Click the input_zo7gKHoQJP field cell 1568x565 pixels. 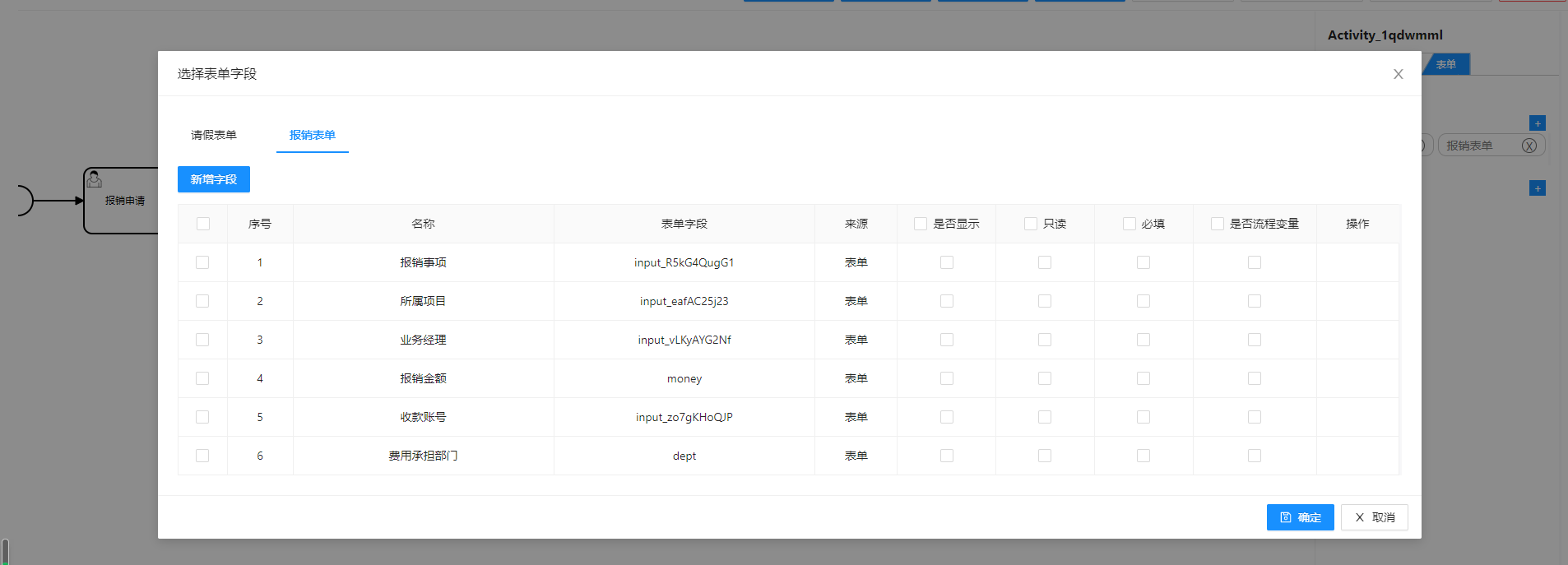coord(684,417)
